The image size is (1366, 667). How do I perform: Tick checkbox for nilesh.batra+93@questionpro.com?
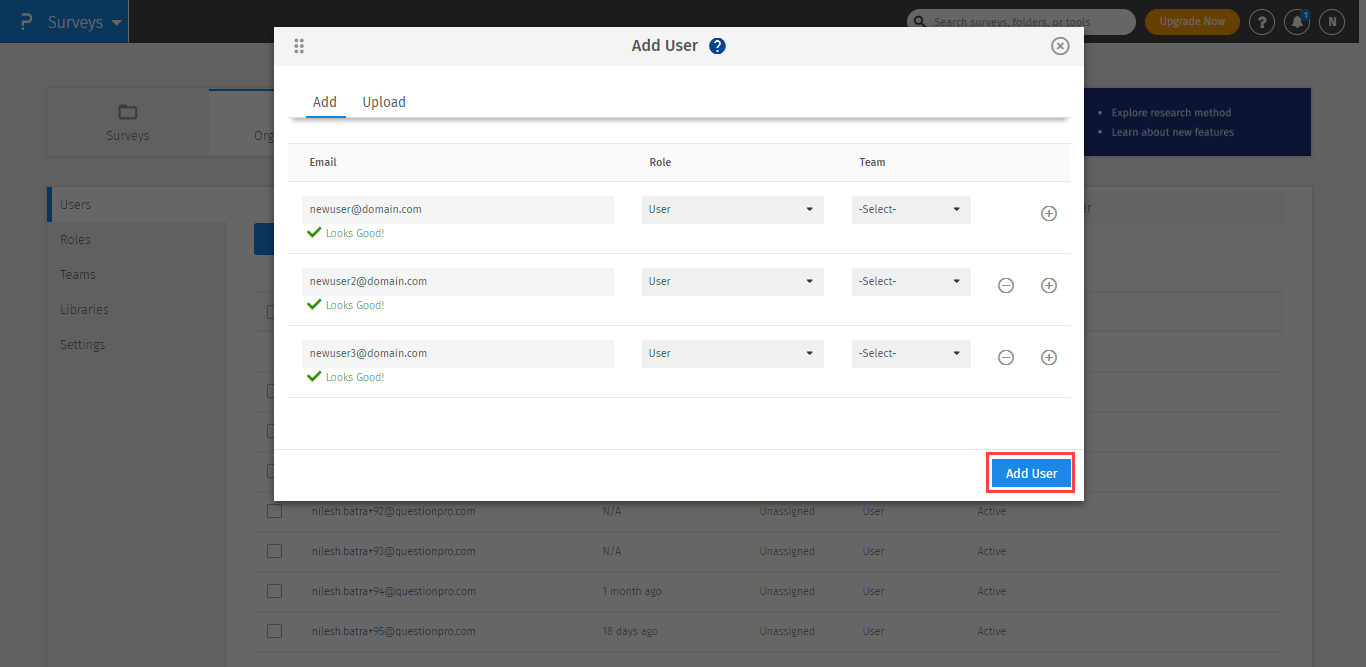(274, 551)
